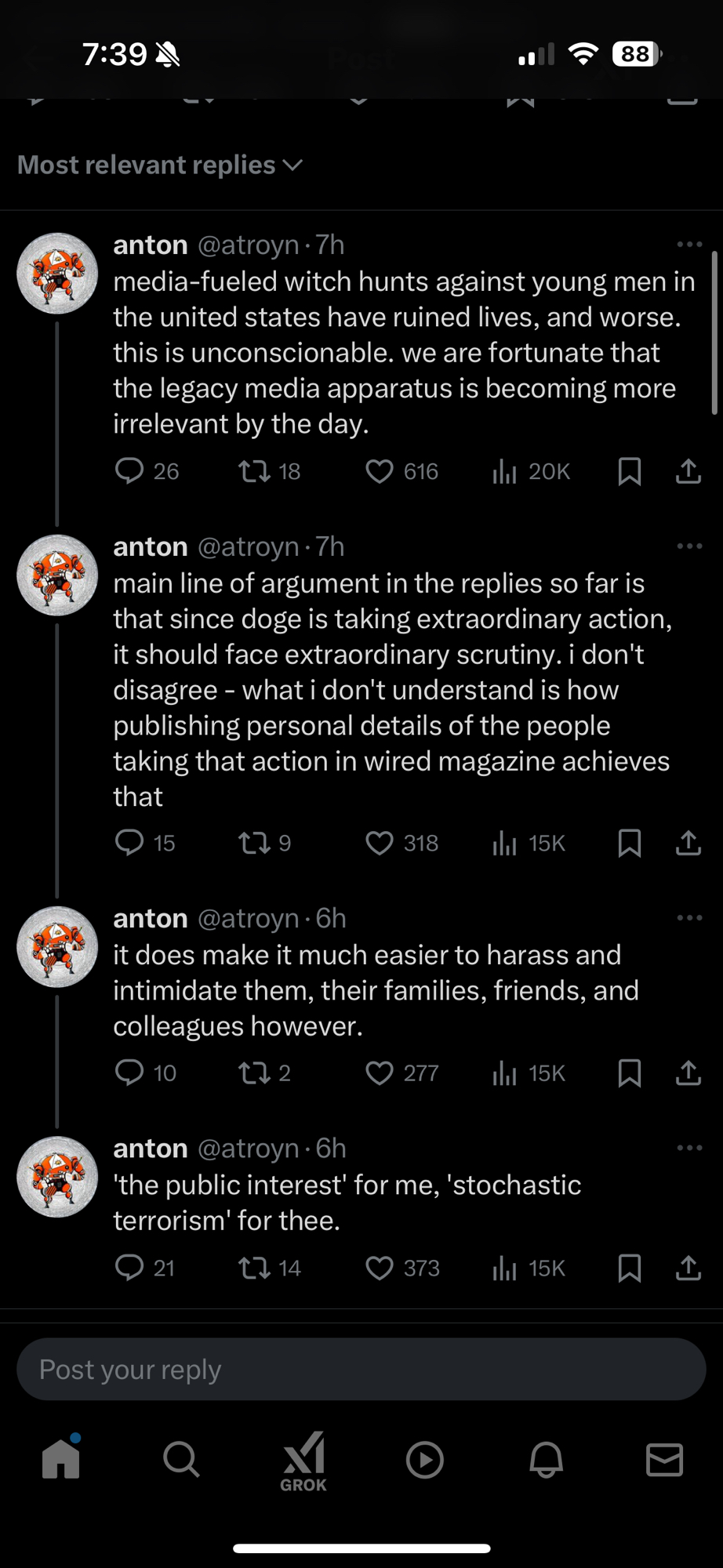Open the Search tab
The image size is (723, 1568).
click(181, 1460)
